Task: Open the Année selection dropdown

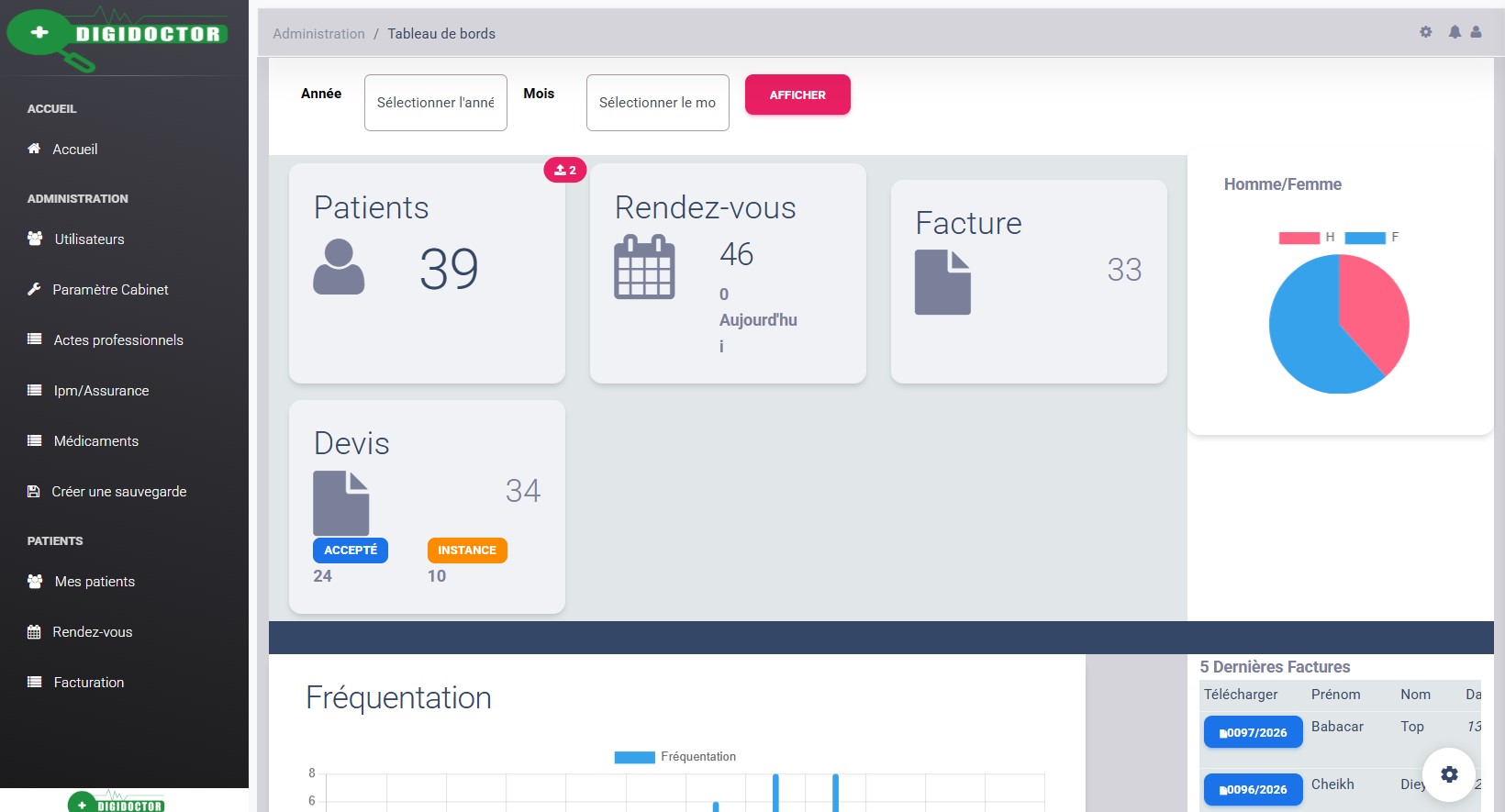Action: point(436,103)
